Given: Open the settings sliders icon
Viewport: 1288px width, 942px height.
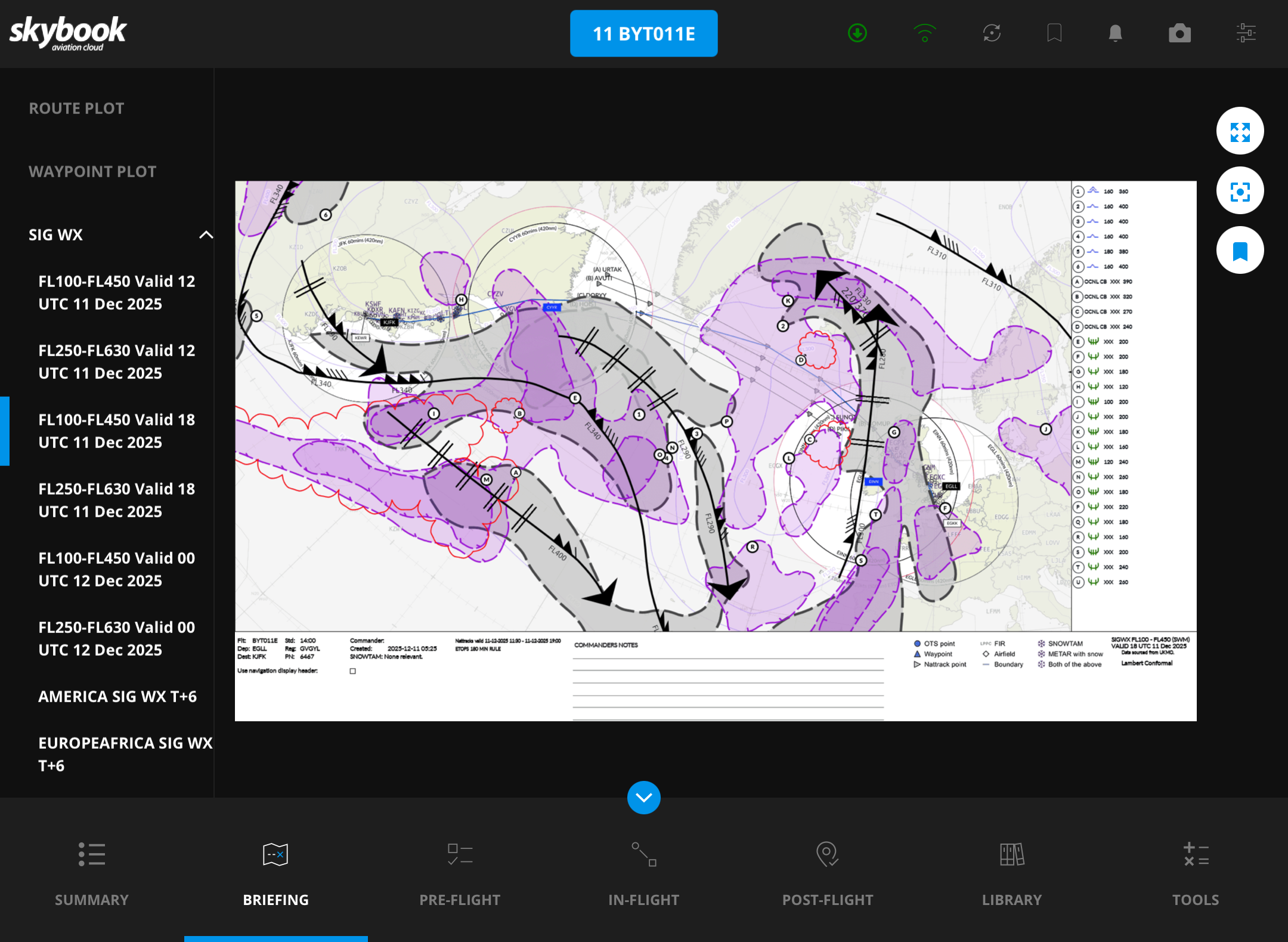Looking at the screenshot, I should point(1246,33).
